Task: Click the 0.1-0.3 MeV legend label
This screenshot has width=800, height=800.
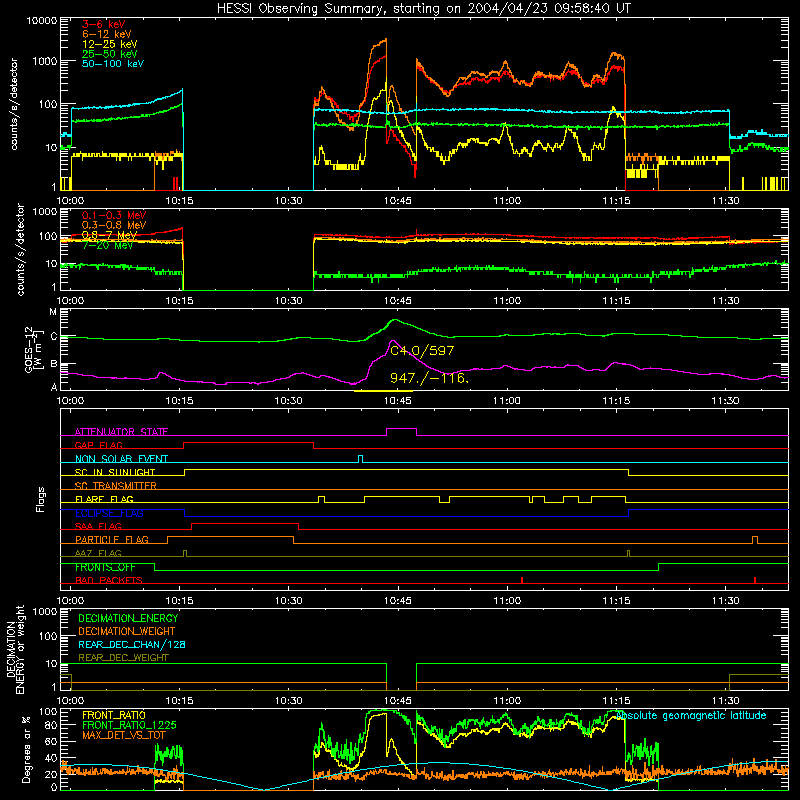Action: click(x=114, y=215)
